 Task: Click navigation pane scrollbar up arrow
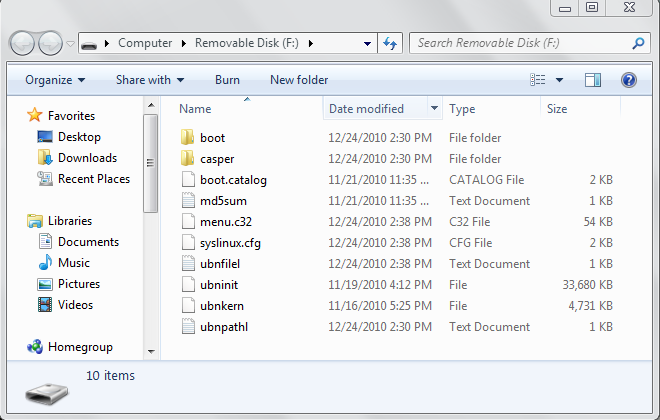click(x=151, y=105)
